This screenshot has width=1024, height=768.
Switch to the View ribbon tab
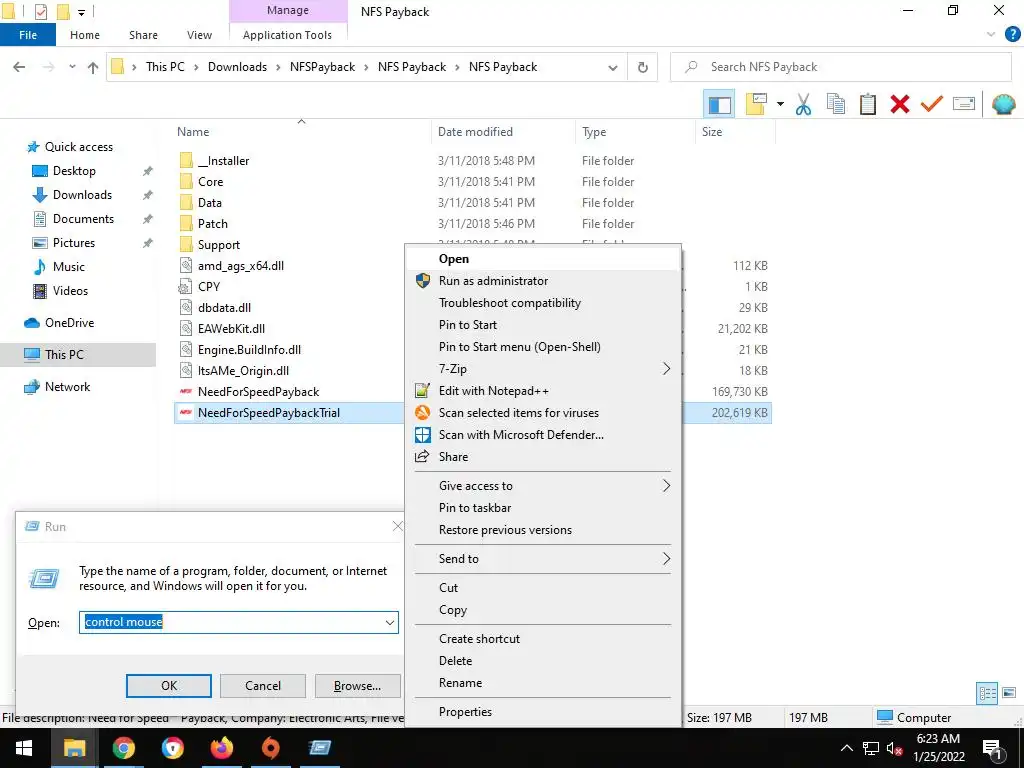199,35
